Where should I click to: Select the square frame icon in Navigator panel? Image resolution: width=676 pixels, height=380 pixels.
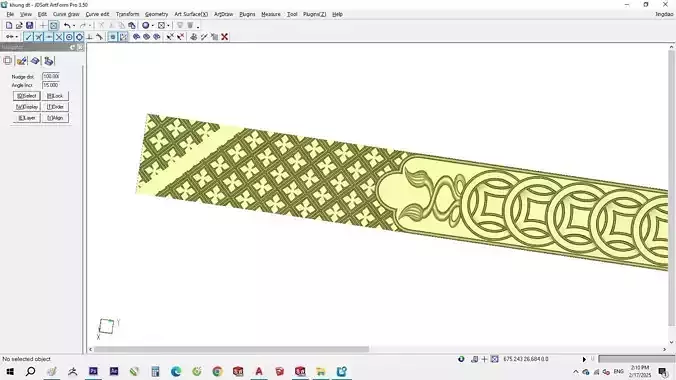(x=8, y=61)
